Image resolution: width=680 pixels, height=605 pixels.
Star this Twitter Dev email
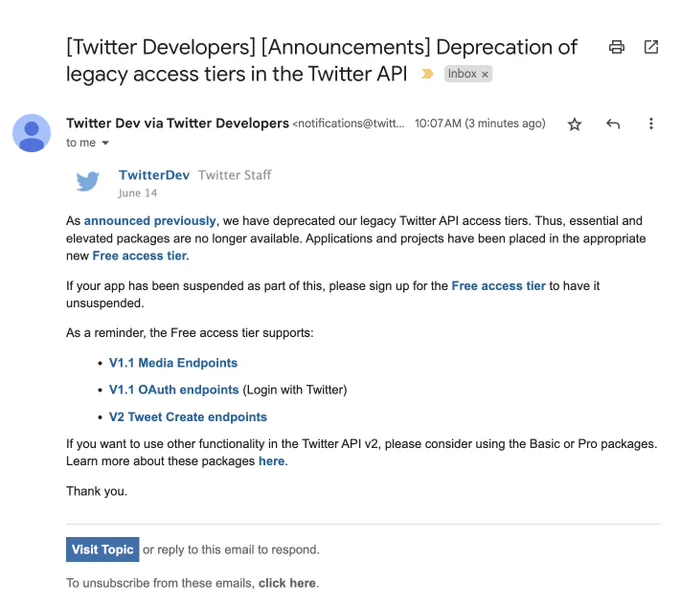coord(574,124)
